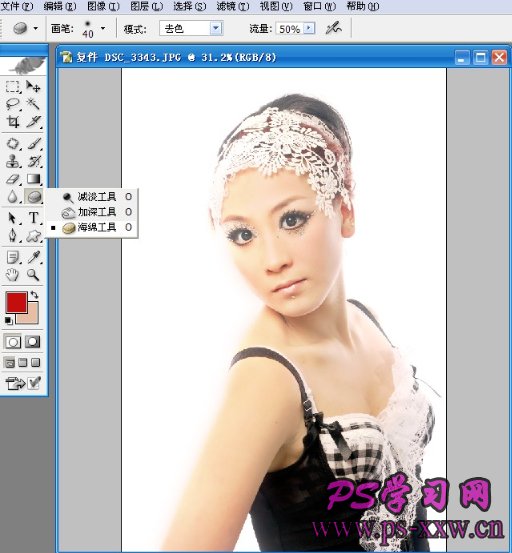Select the Slice tool
The height and width of the screenshot is (553, 512).
pos(33,121)
